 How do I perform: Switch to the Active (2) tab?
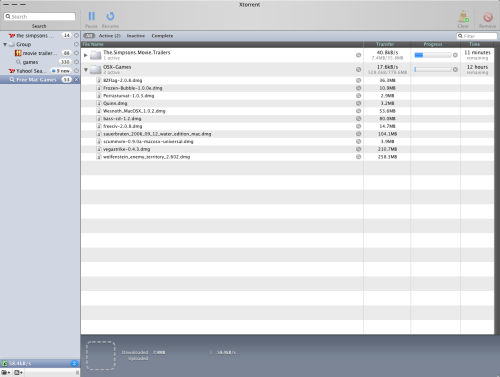pos(110,36)
